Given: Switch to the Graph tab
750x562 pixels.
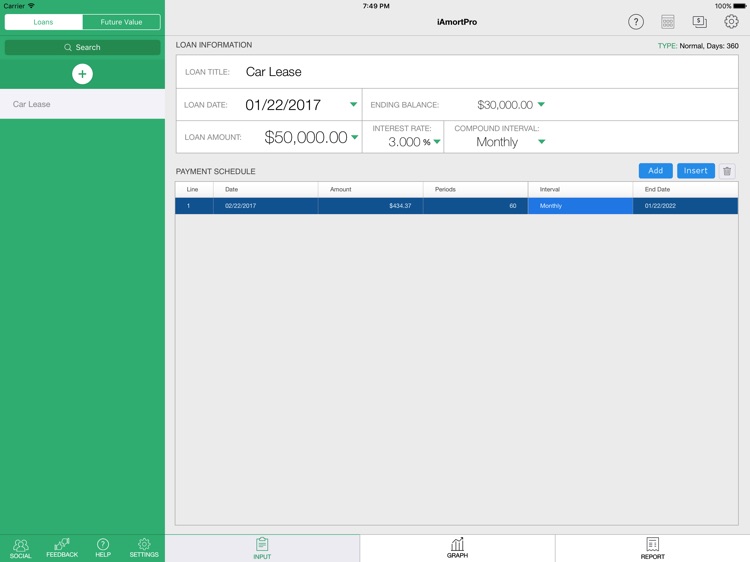Looking at the screenshot, I should coord(457,548).
